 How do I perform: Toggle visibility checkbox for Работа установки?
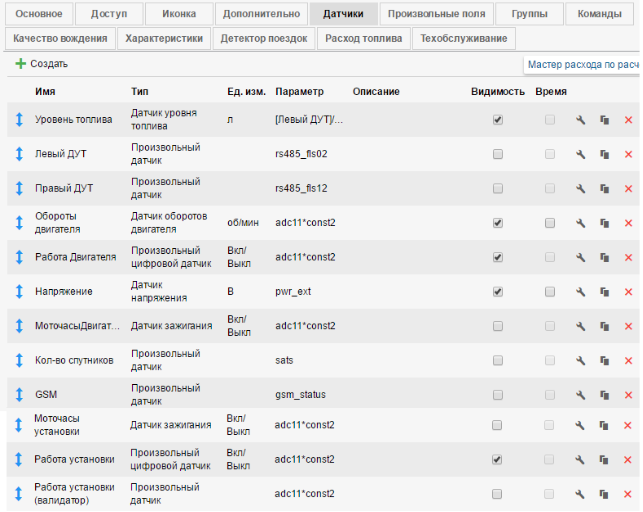coord(498,459)
